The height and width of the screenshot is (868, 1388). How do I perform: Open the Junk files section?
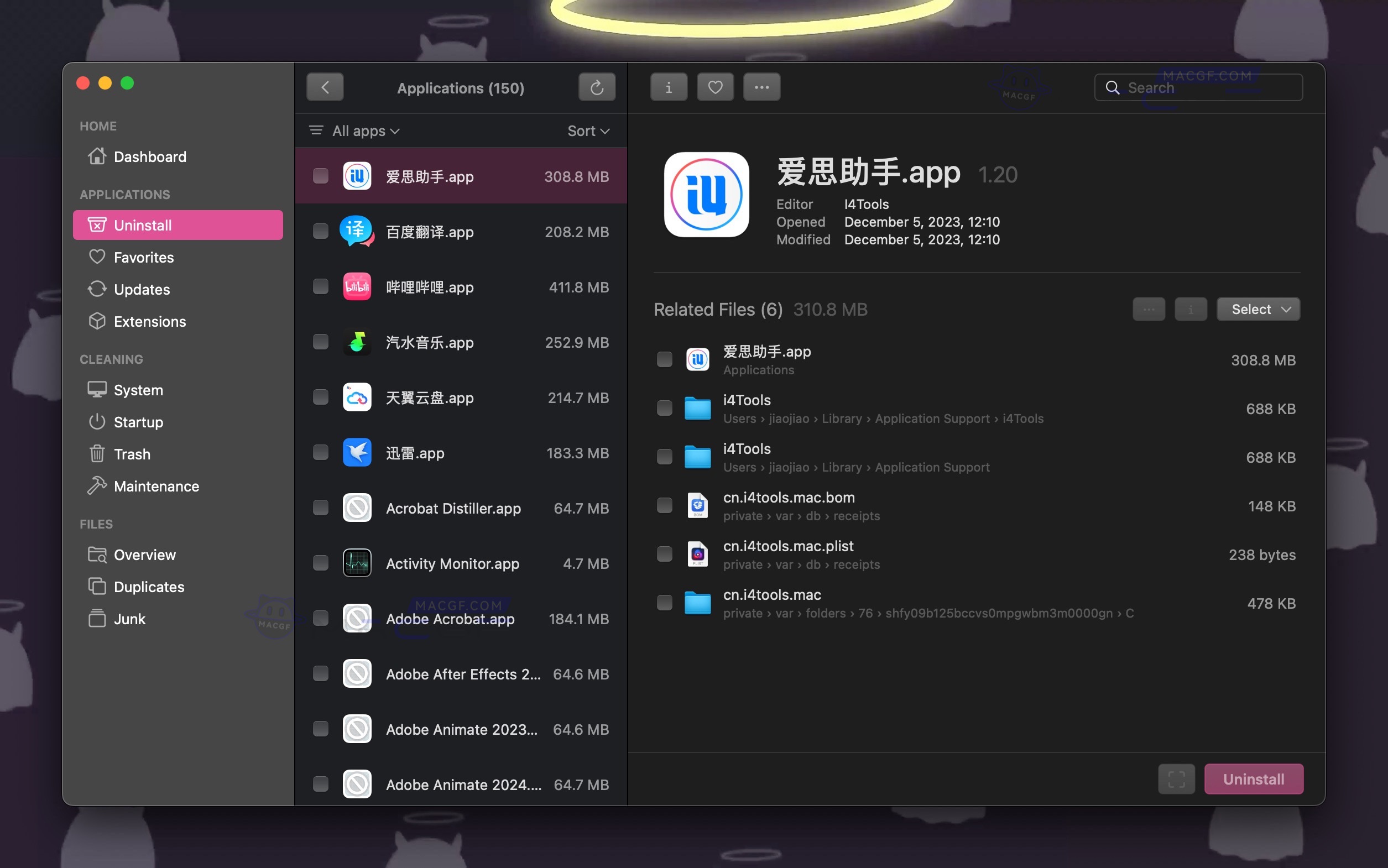(131, 619)
